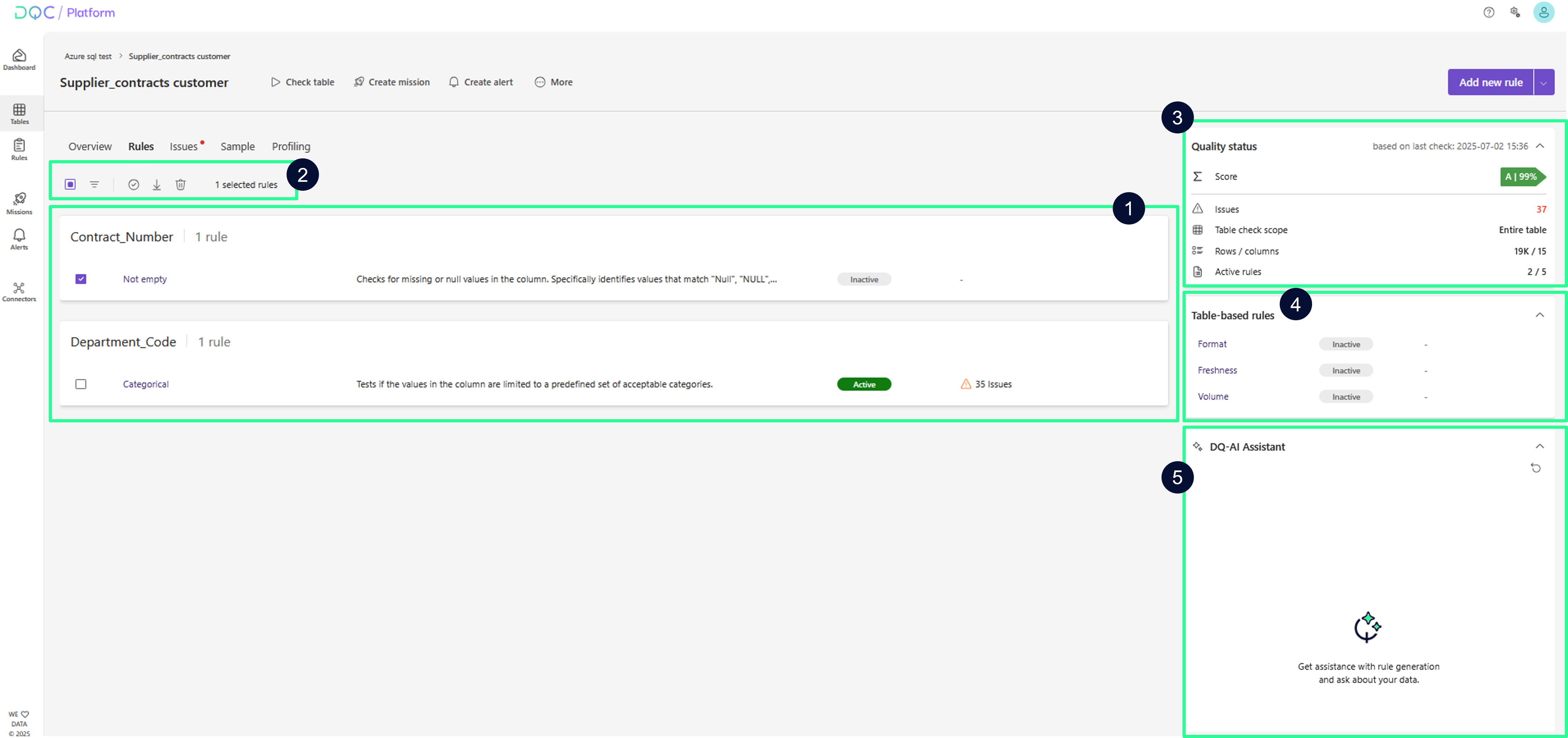This screenshot has width=1568, height=738.
Task: Reset DQ-AI Assistant conversation
Action: pyautogui.click(x=1535, y=468)
